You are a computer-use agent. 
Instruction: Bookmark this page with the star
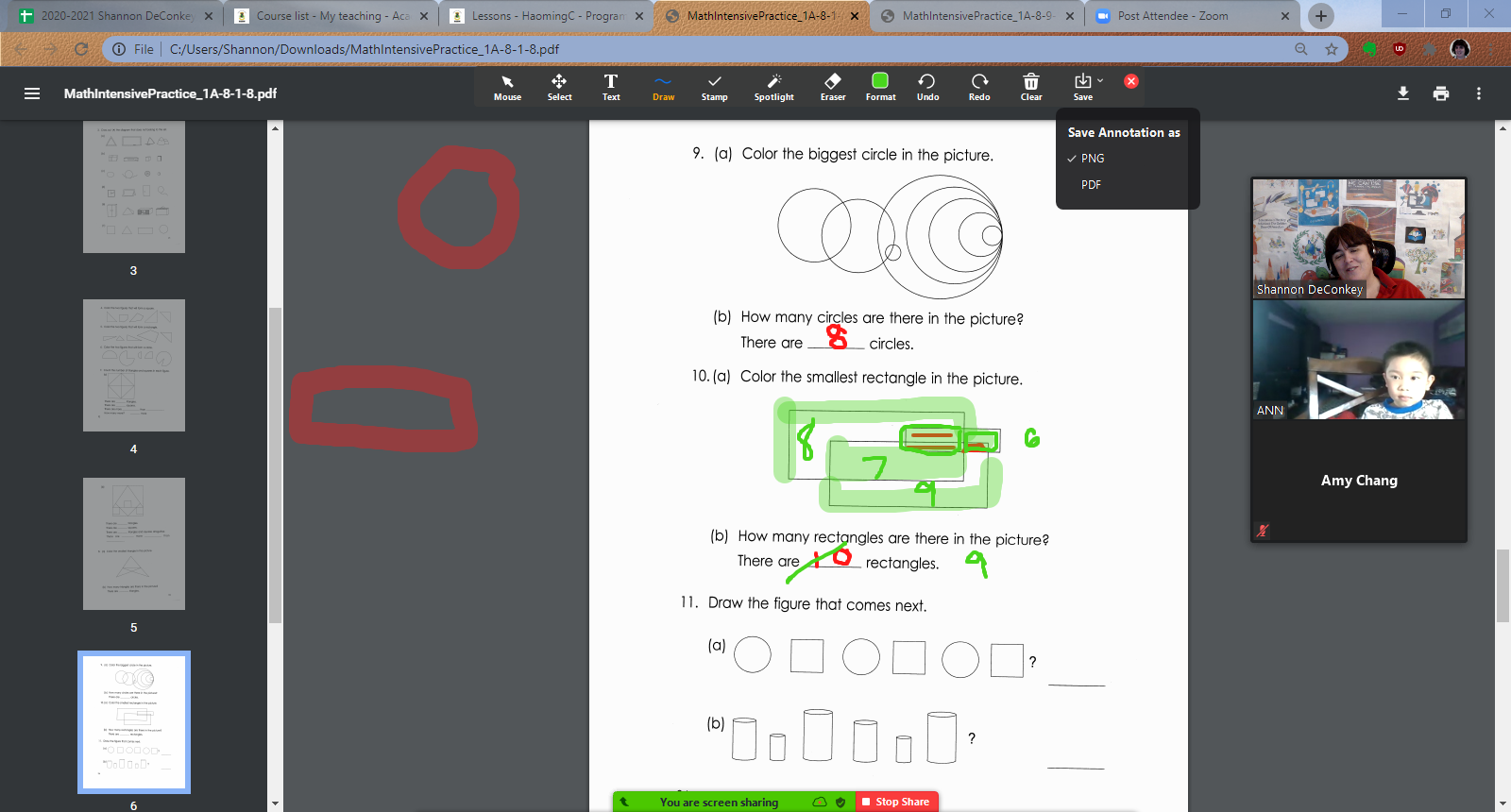tap(1332, 49)
